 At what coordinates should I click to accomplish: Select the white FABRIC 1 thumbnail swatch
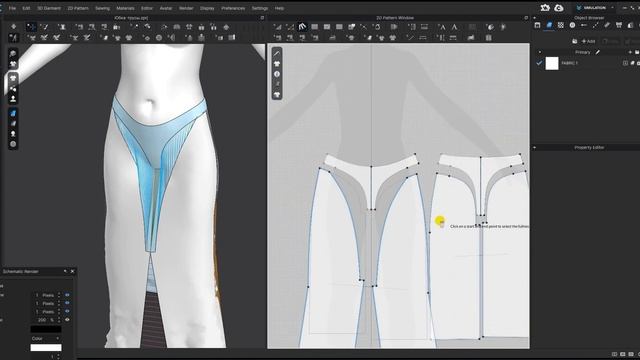552,63
